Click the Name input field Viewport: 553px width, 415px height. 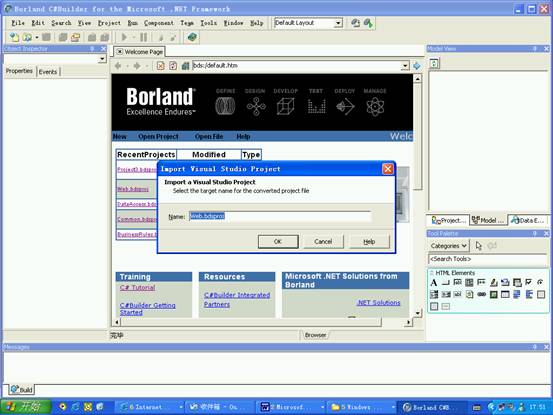tap(280, 216)
